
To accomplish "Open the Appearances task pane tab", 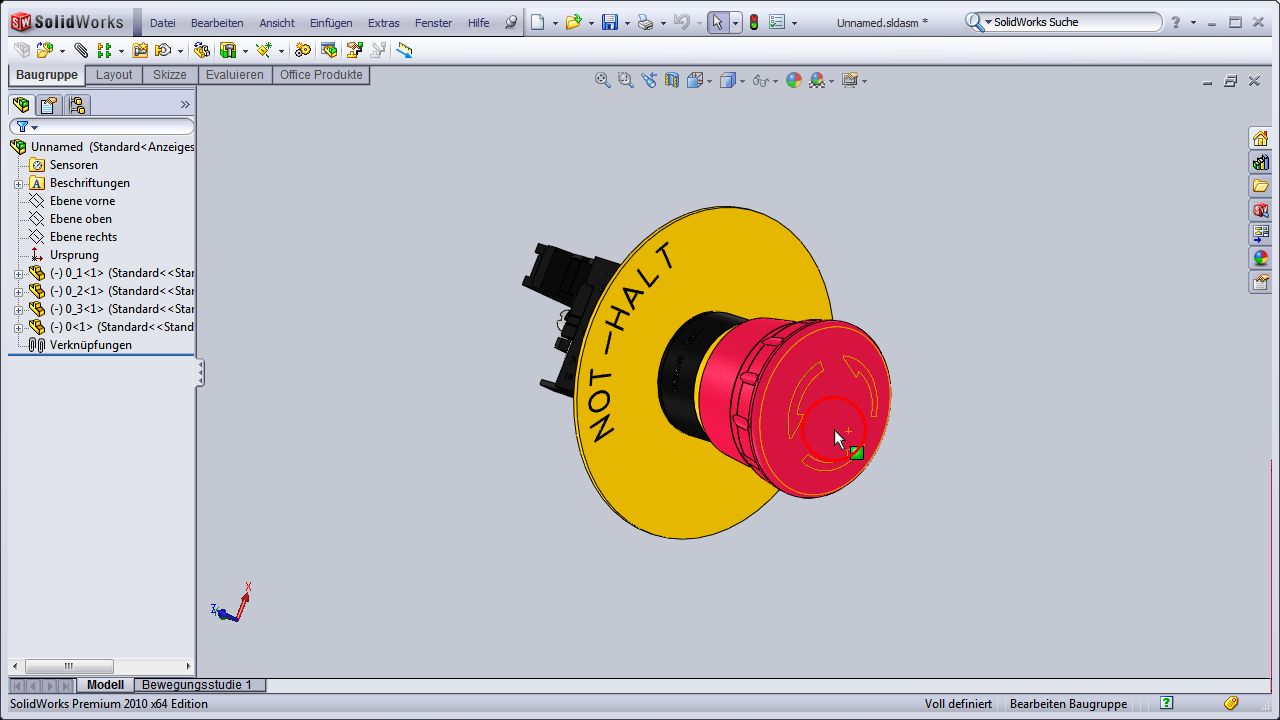I will (1260, 258).
